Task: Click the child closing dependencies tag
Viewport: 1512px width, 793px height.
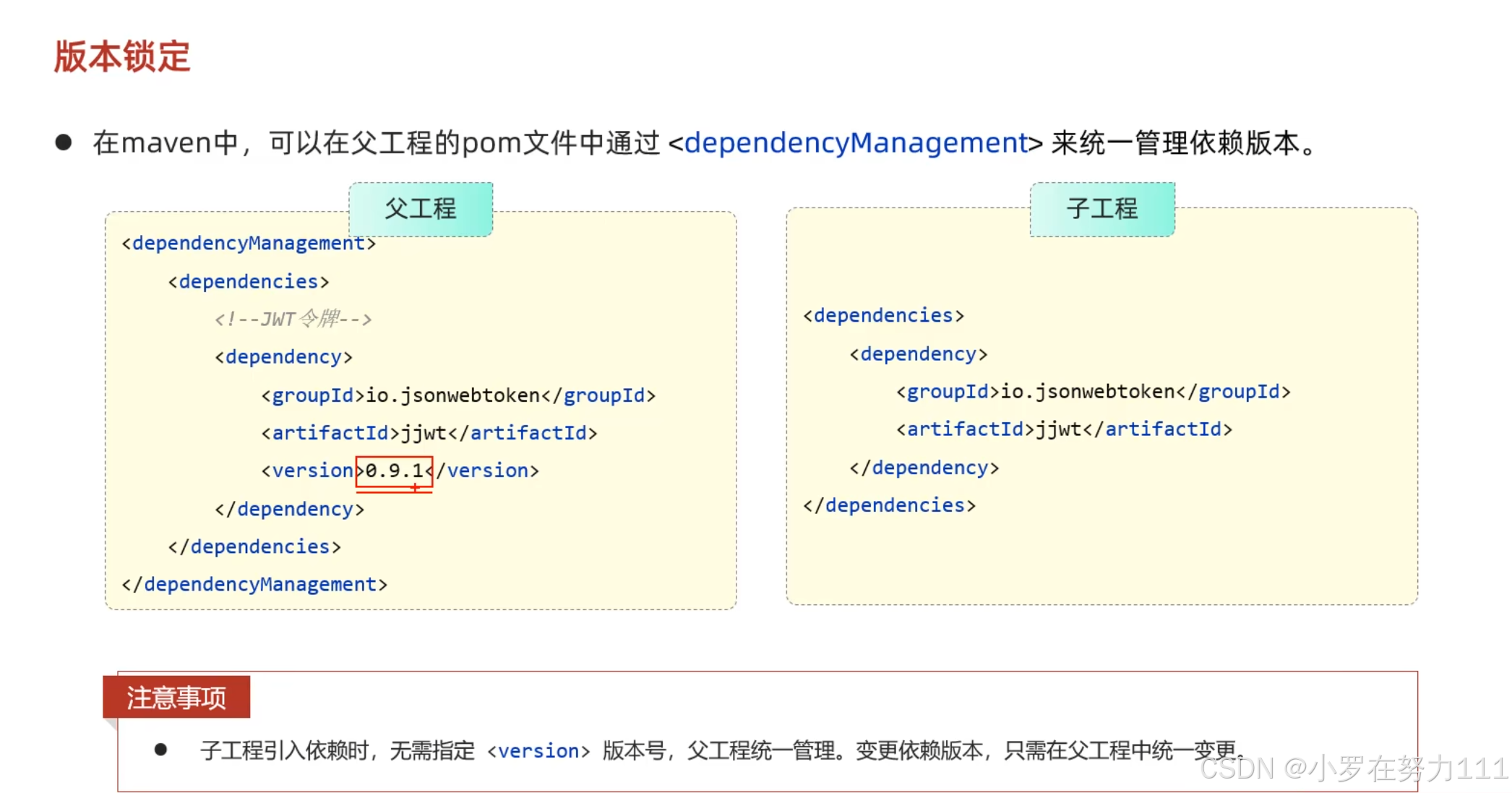Action: tap(889, 505)
